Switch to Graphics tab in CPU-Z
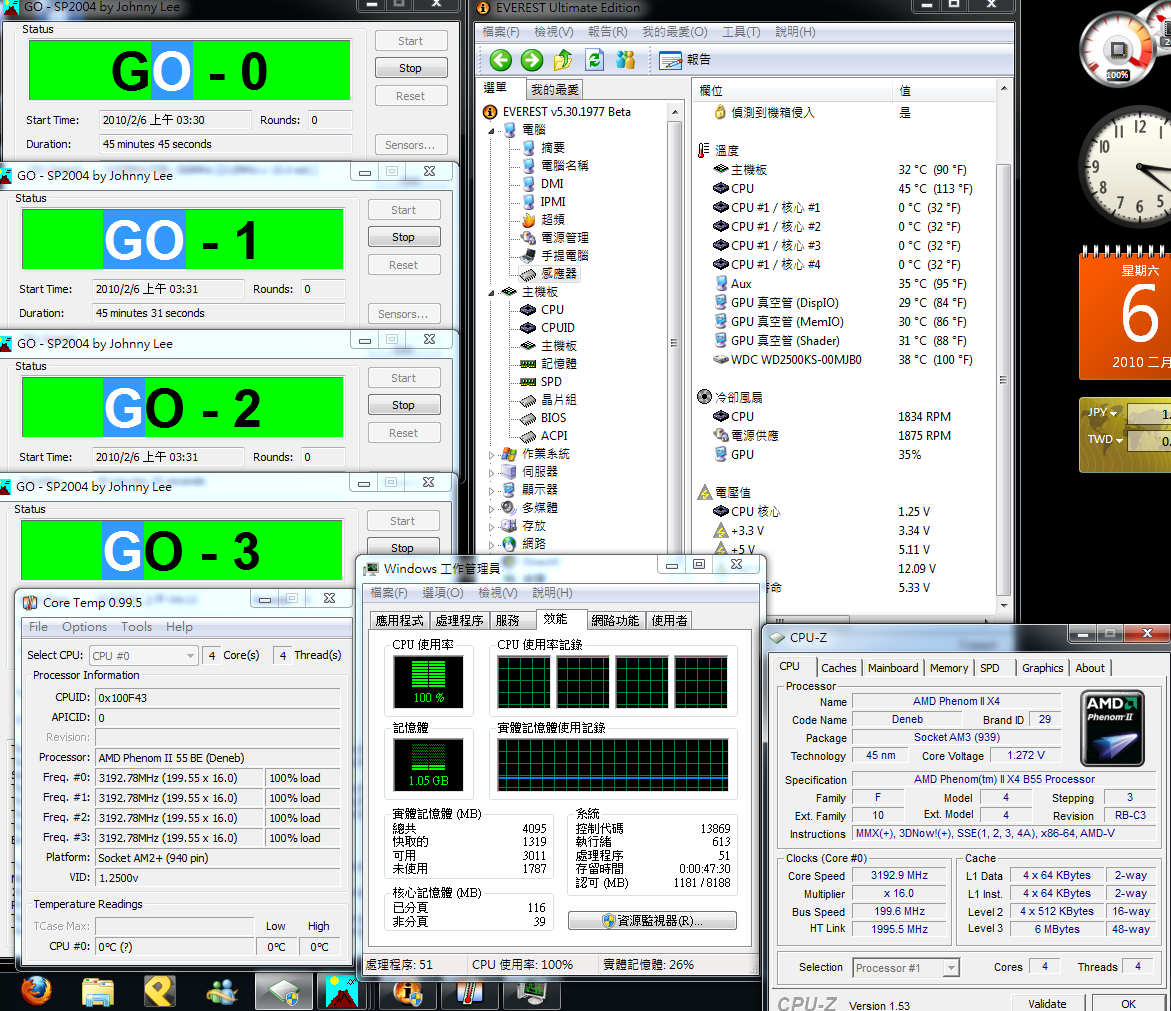1171x1011 pixels. click(x=1043, y=668)
